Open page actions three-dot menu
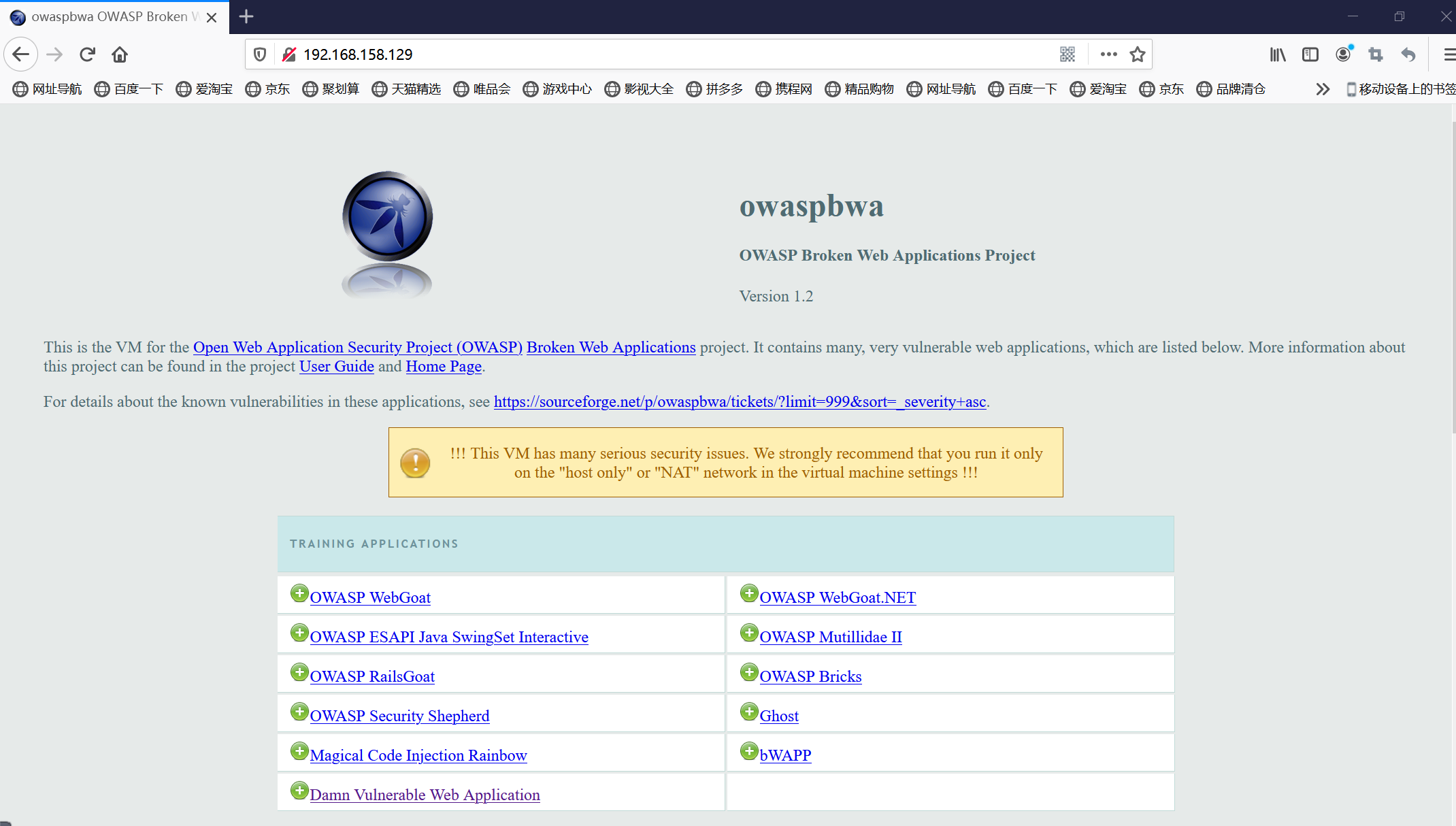This screenshot has height=826, width=1456. [1109, 54]
